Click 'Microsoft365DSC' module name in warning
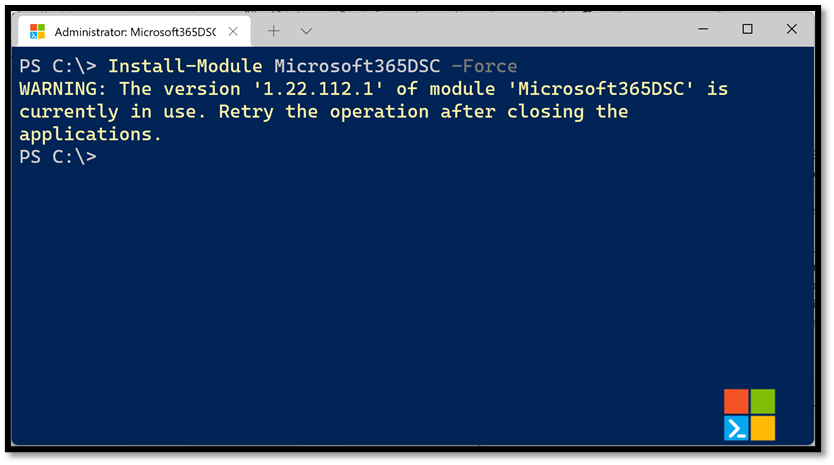 tap(601, 89)
